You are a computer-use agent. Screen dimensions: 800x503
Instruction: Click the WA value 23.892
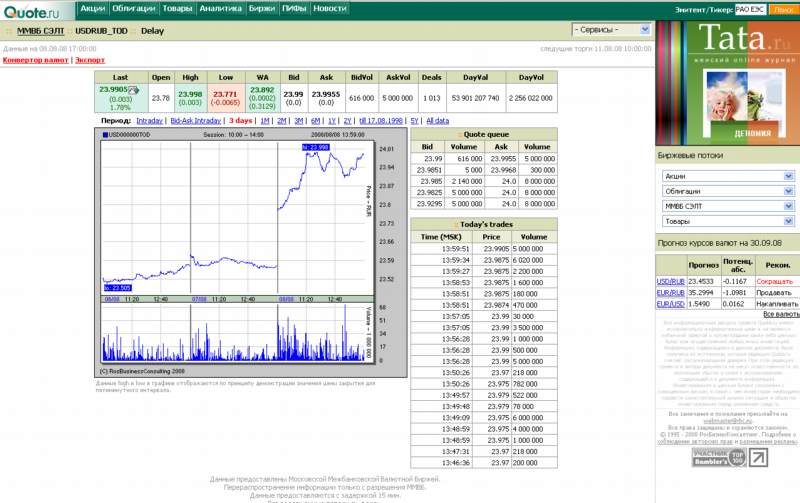tap(262, 90)
